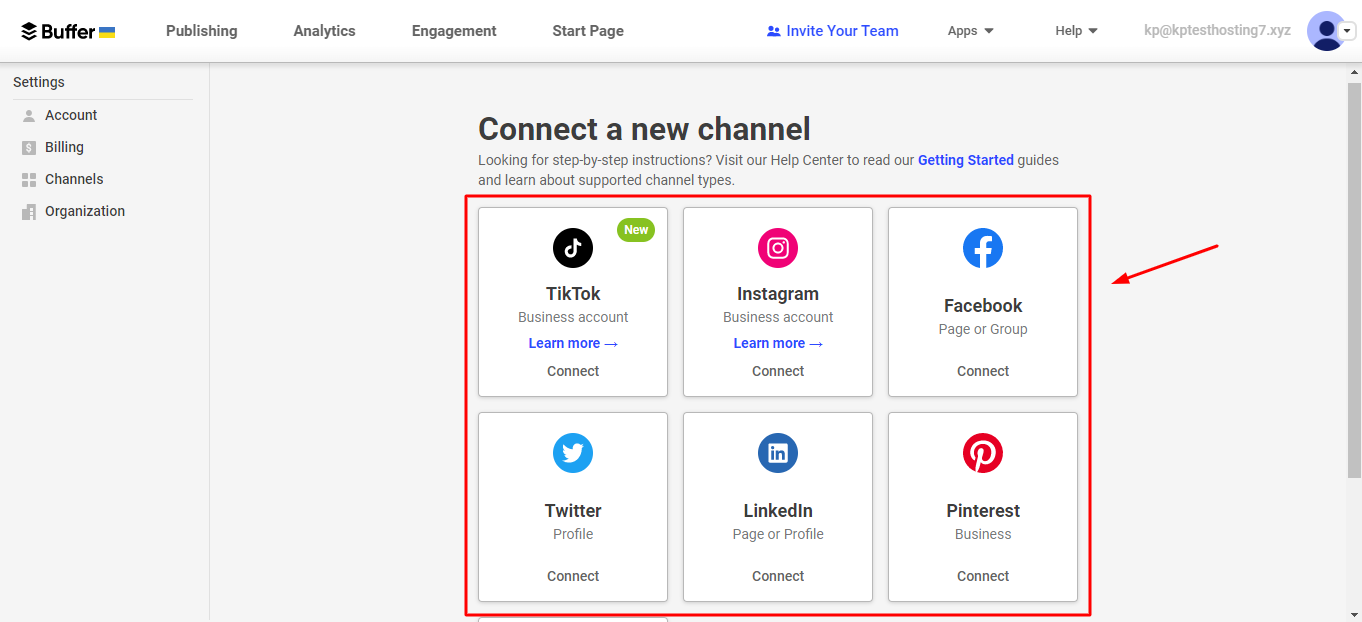1362x622 pixels.
Task: Click the LinkedIn logo icon
Action: point(778,453)
